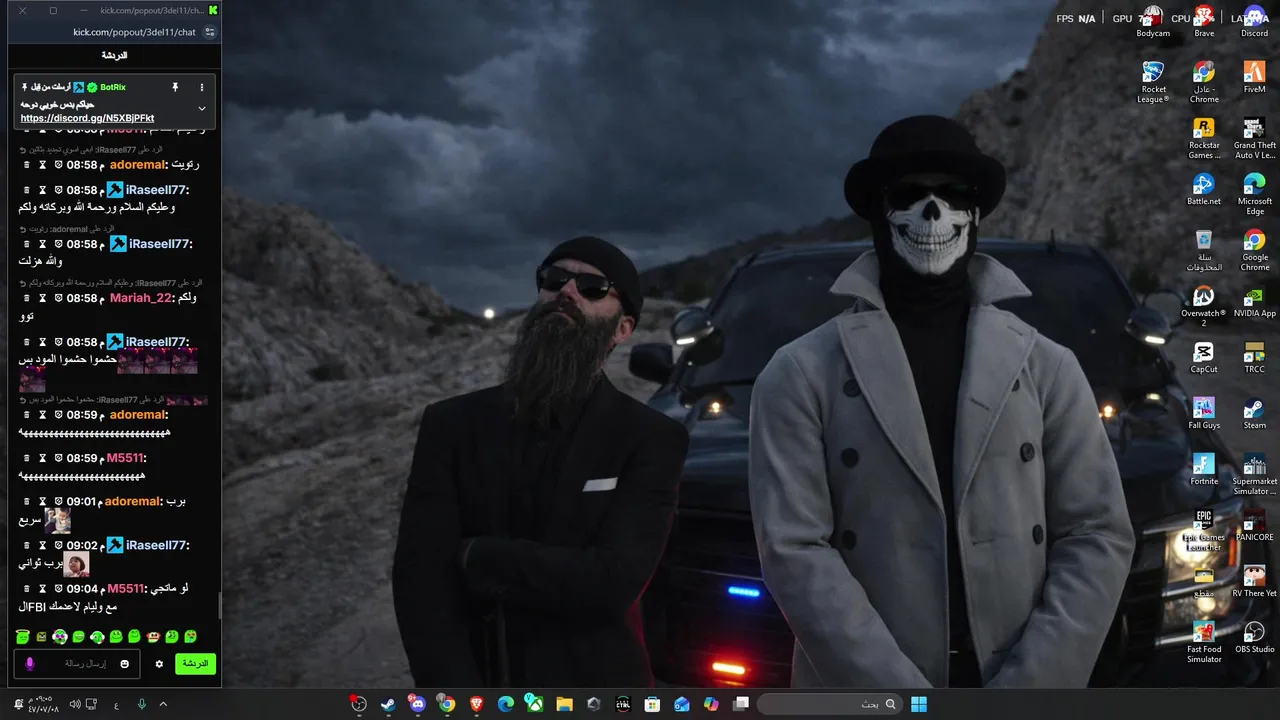This screenshot has height=720, width=1280.
Task: Open the discord.gg invite link
Action: coord(87,118)
